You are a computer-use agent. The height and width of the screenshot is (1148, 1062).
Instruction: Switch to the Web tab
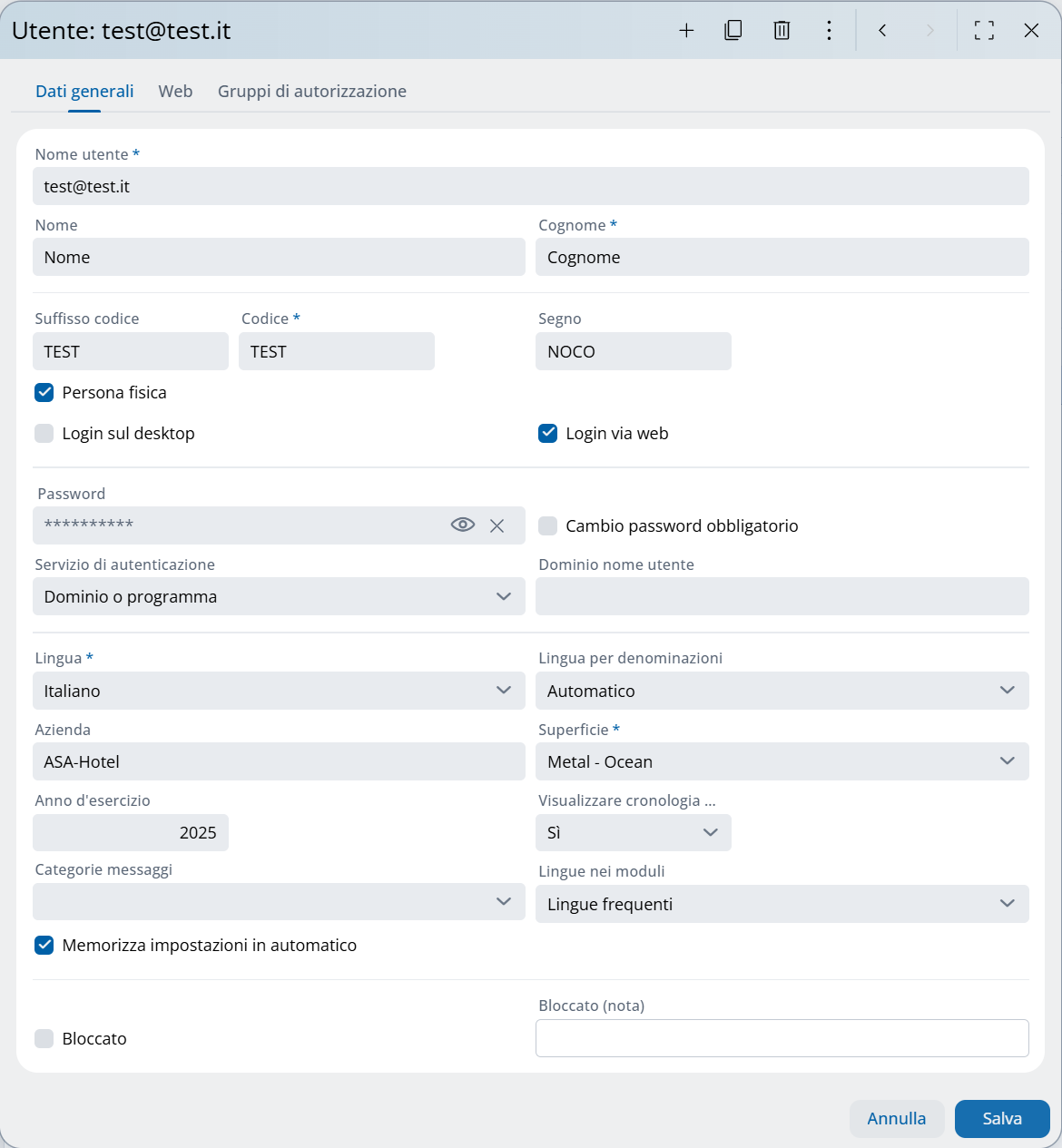pos(175,92)
